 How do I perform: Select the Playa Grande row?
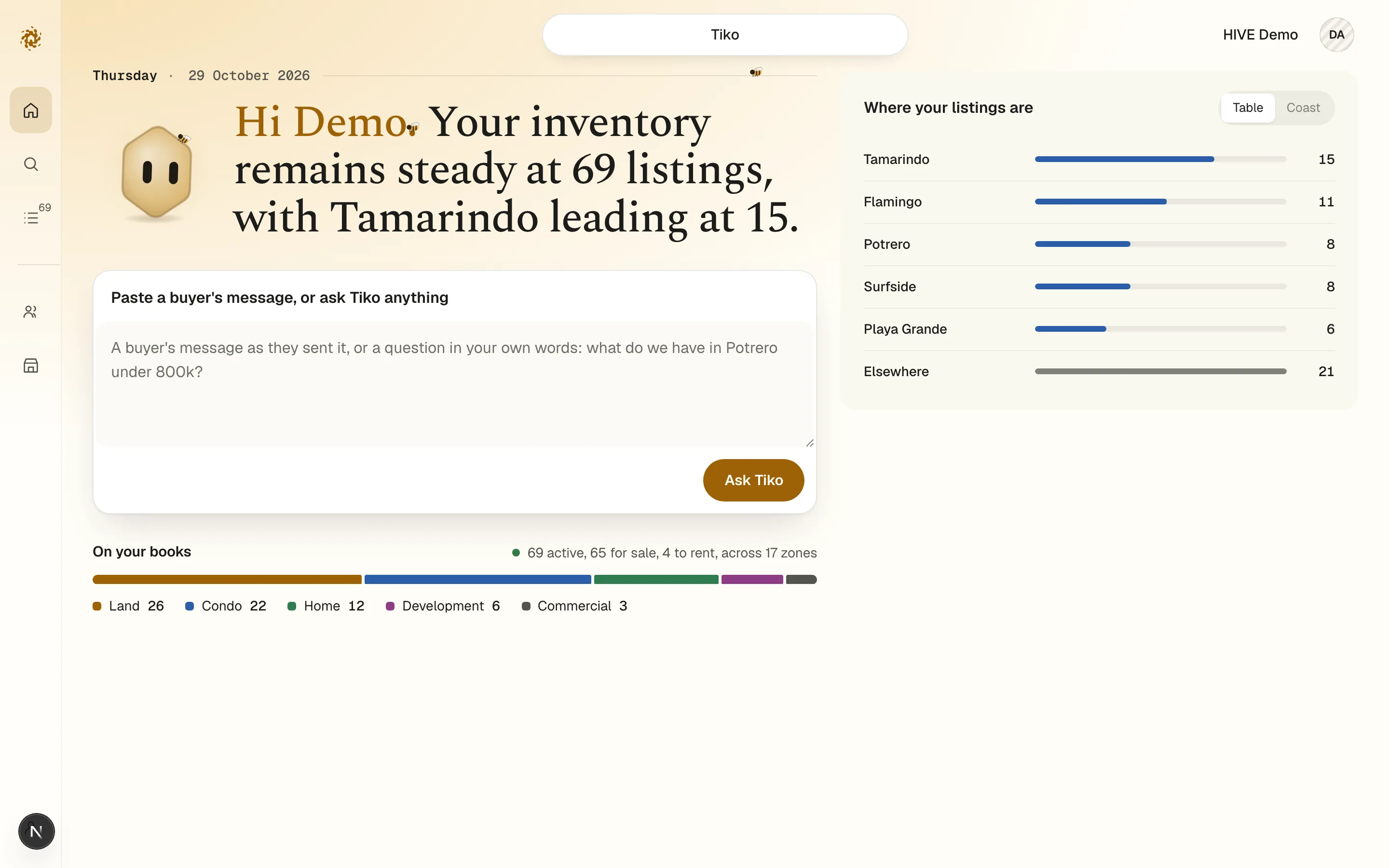click(x=1099, y=329)
